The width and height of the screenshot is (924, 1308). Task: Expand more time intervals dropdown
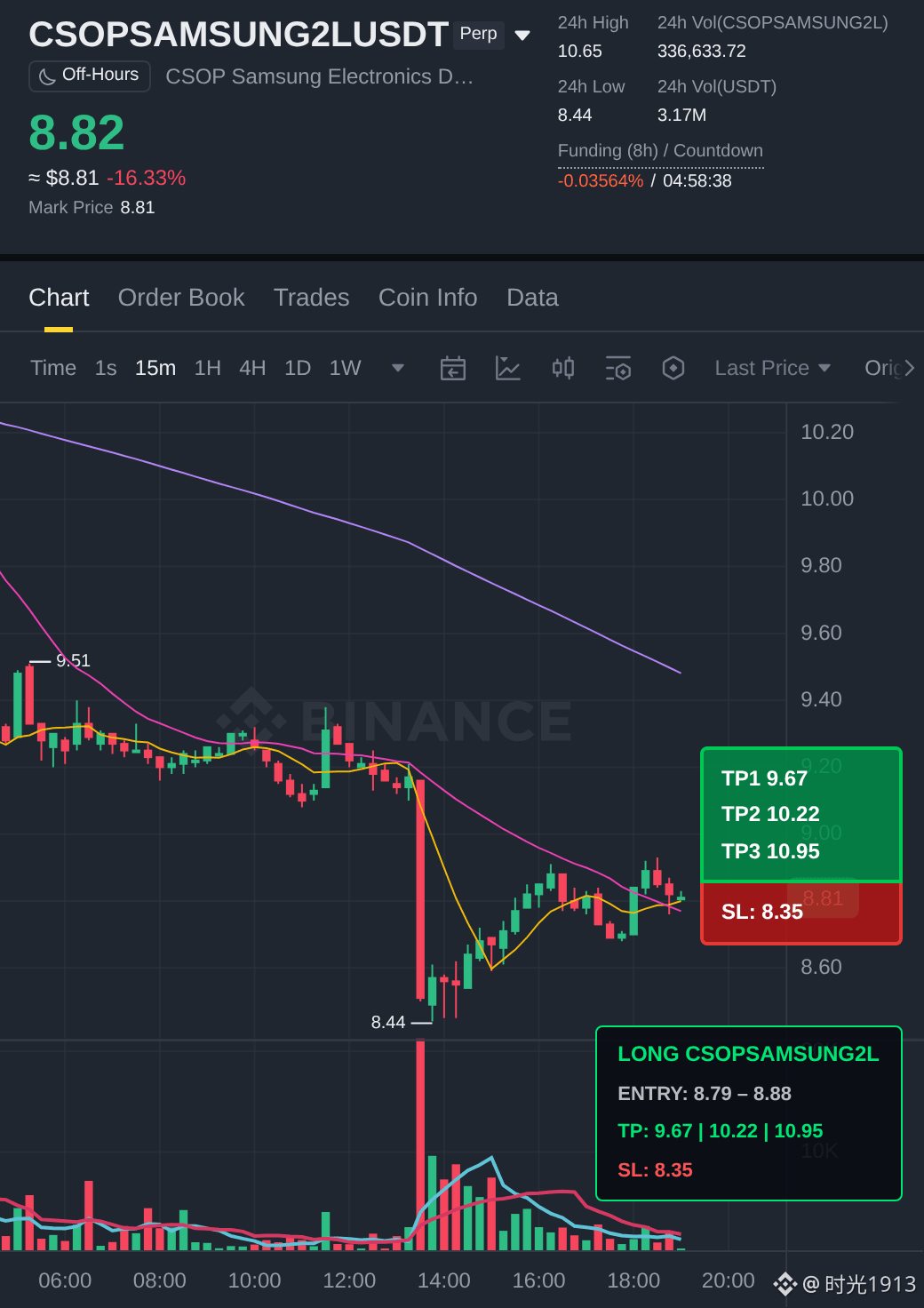[x=398, y=368]
